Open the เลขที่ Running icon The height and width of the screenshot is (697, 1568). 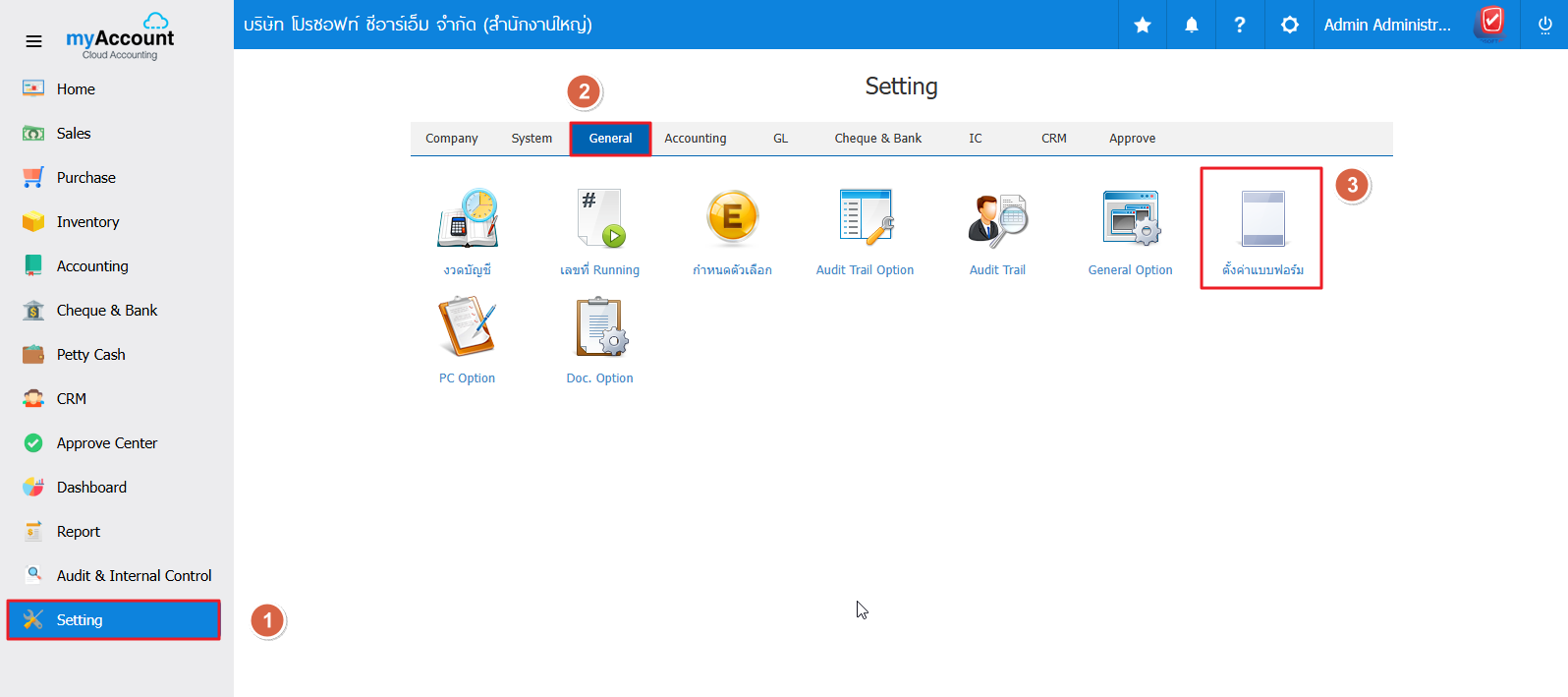(x=599, y=218)
